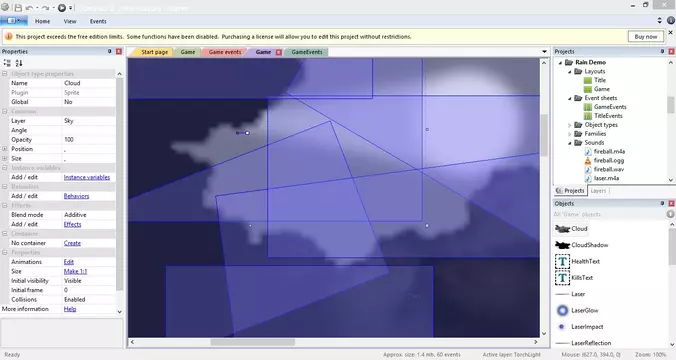This screenshot has height=360, width=676.
Task: Open the fireball.ogg sound file
Action: (x=609, y=160)
